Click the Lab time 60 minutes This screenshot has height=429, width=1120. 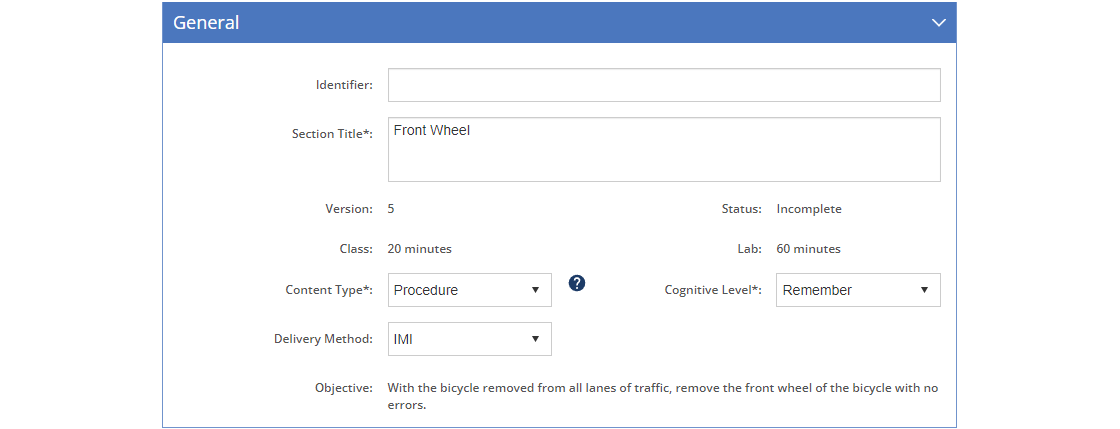point(809,249)
